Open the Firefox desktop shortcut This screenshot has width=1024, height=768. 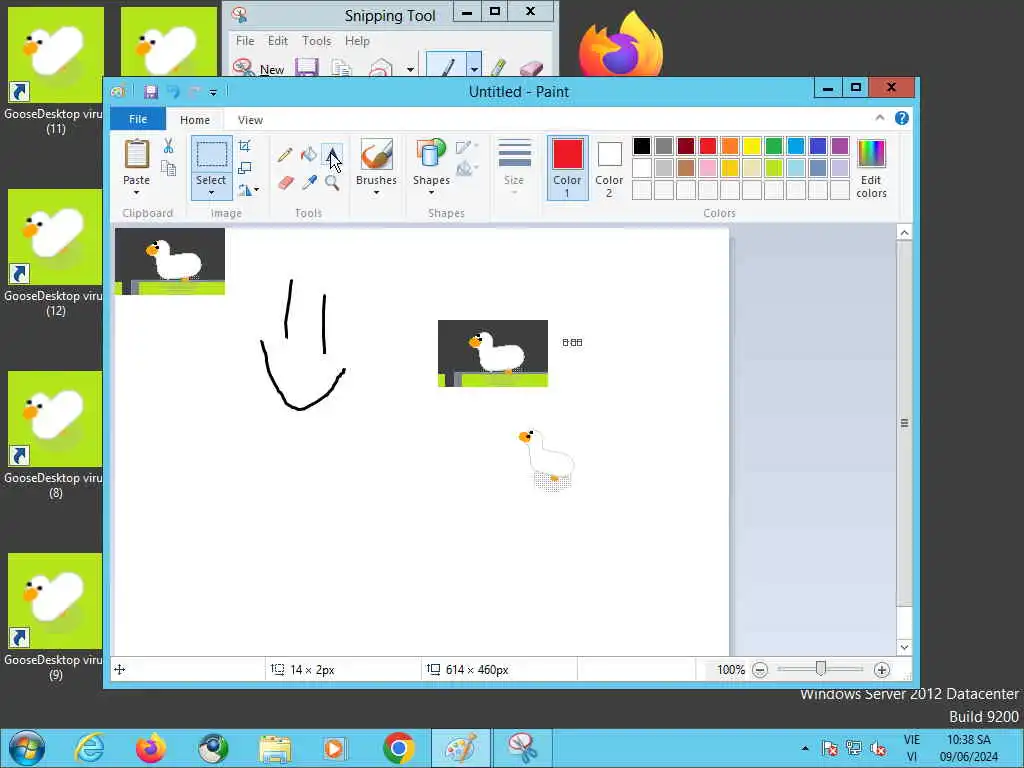click(621, 44)
